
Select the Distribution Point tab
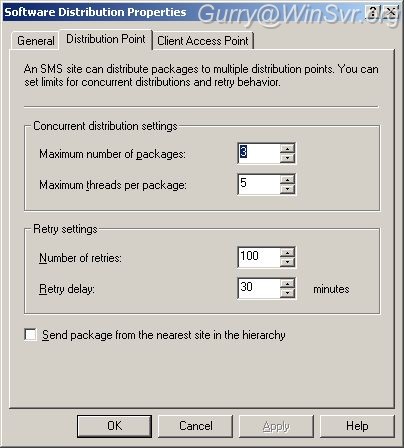tap(106, 39)
